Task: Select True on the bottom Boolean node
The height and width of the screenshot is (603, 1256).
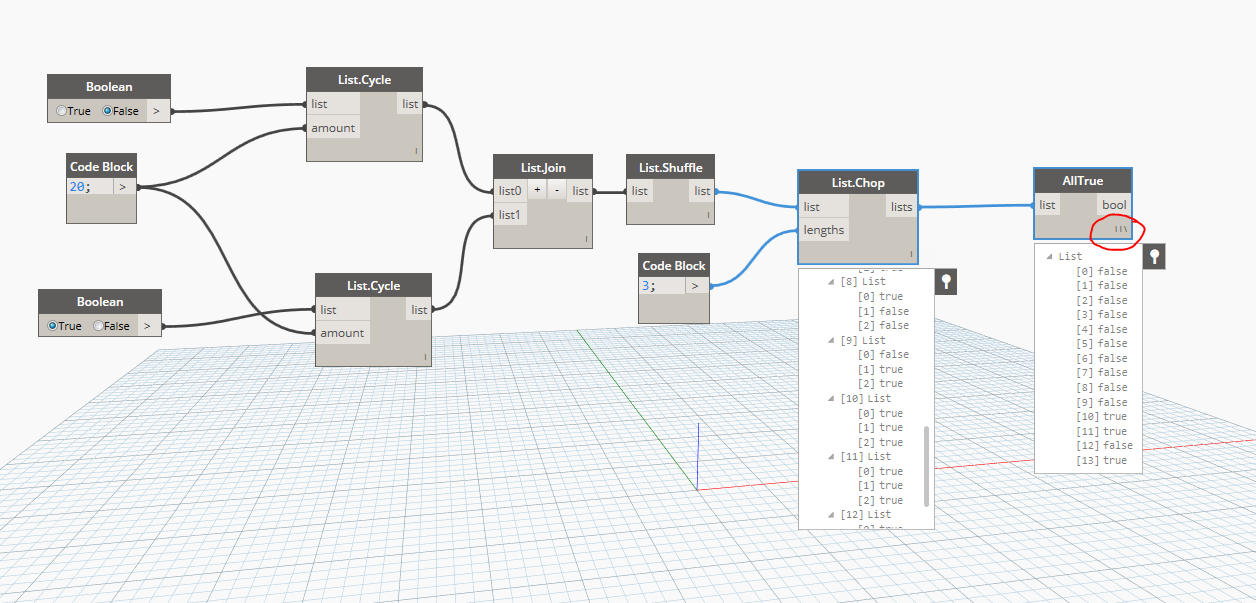Action: tap(52, 325)
